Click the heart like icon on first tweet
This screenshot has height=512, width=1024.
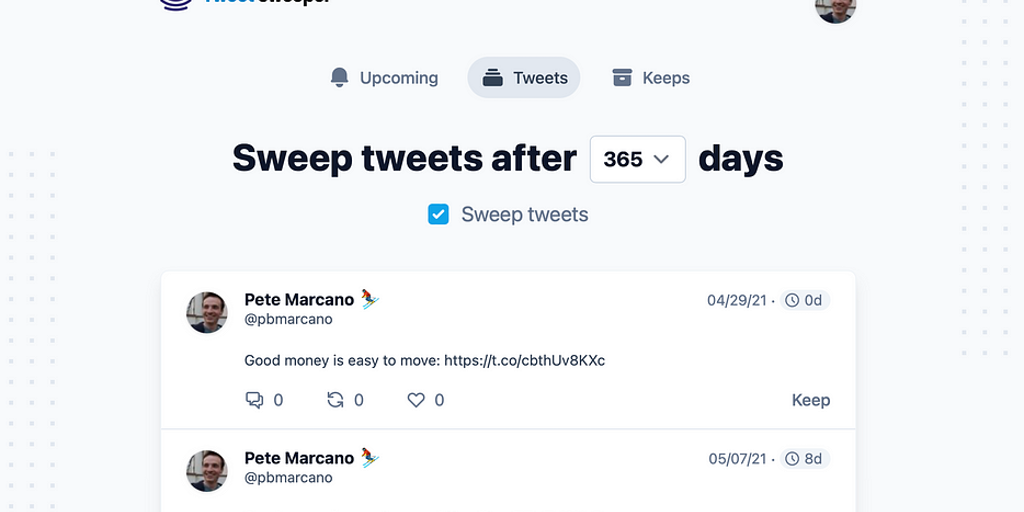[416, 400]
